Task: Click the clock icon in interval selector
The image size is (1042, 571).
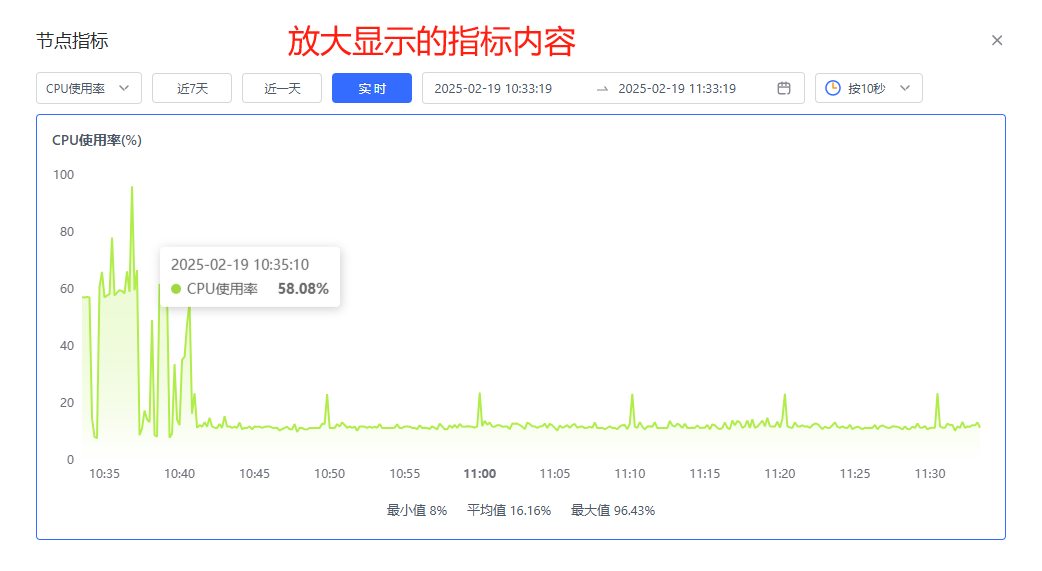Action: 833,88
